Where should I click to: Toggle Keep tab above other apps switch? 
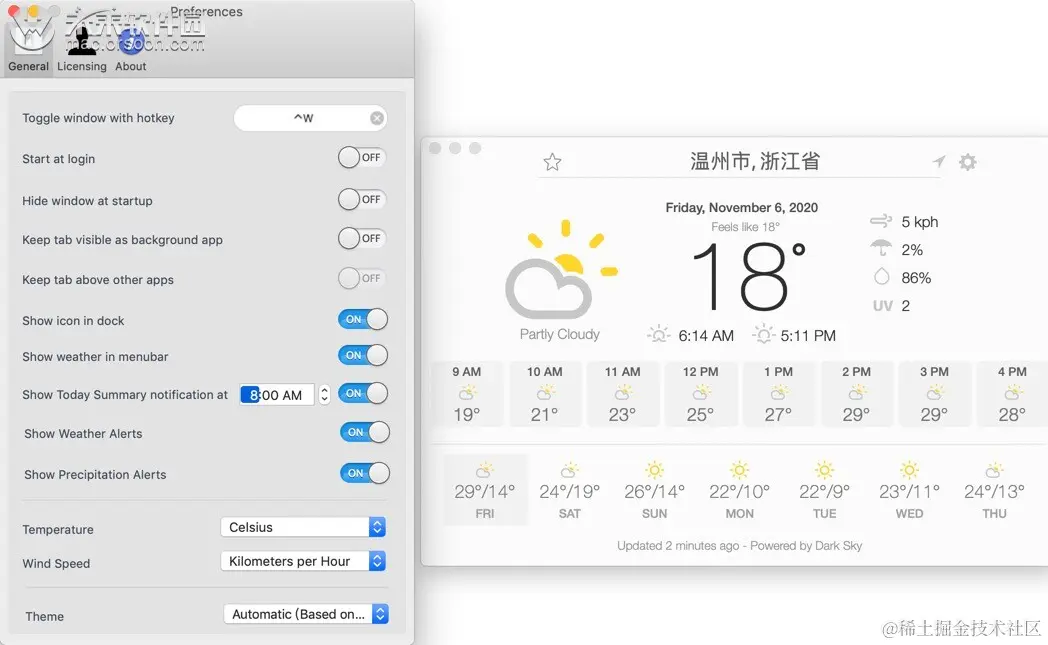tap(362, 278)
